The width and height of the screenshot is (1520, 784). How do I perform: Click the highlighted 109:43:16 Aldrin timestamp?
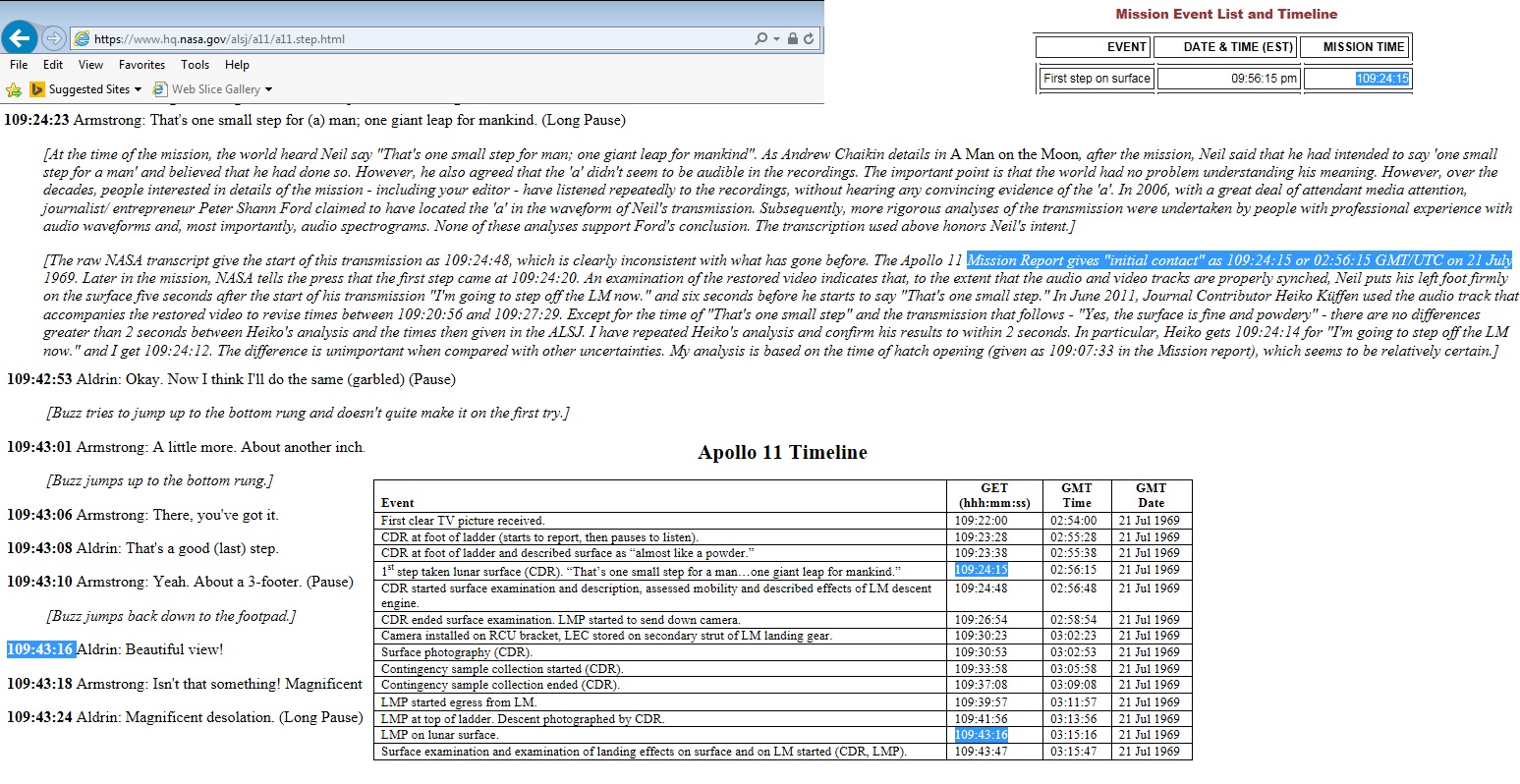(x=40, y=649)
